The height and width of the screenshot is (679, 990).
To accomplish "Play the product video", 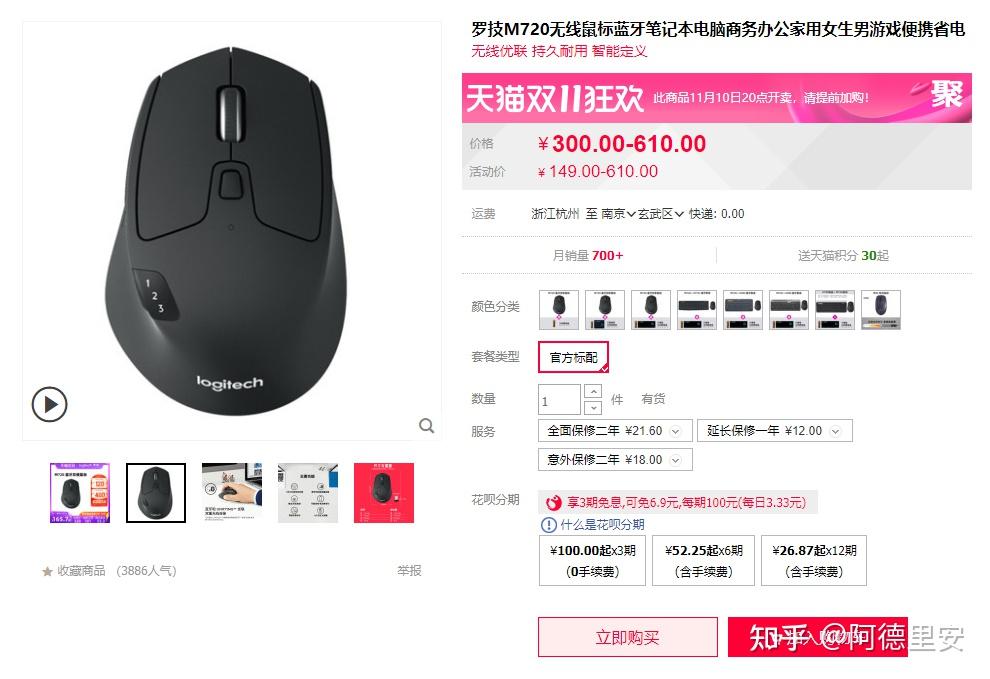I will point(49,404).
